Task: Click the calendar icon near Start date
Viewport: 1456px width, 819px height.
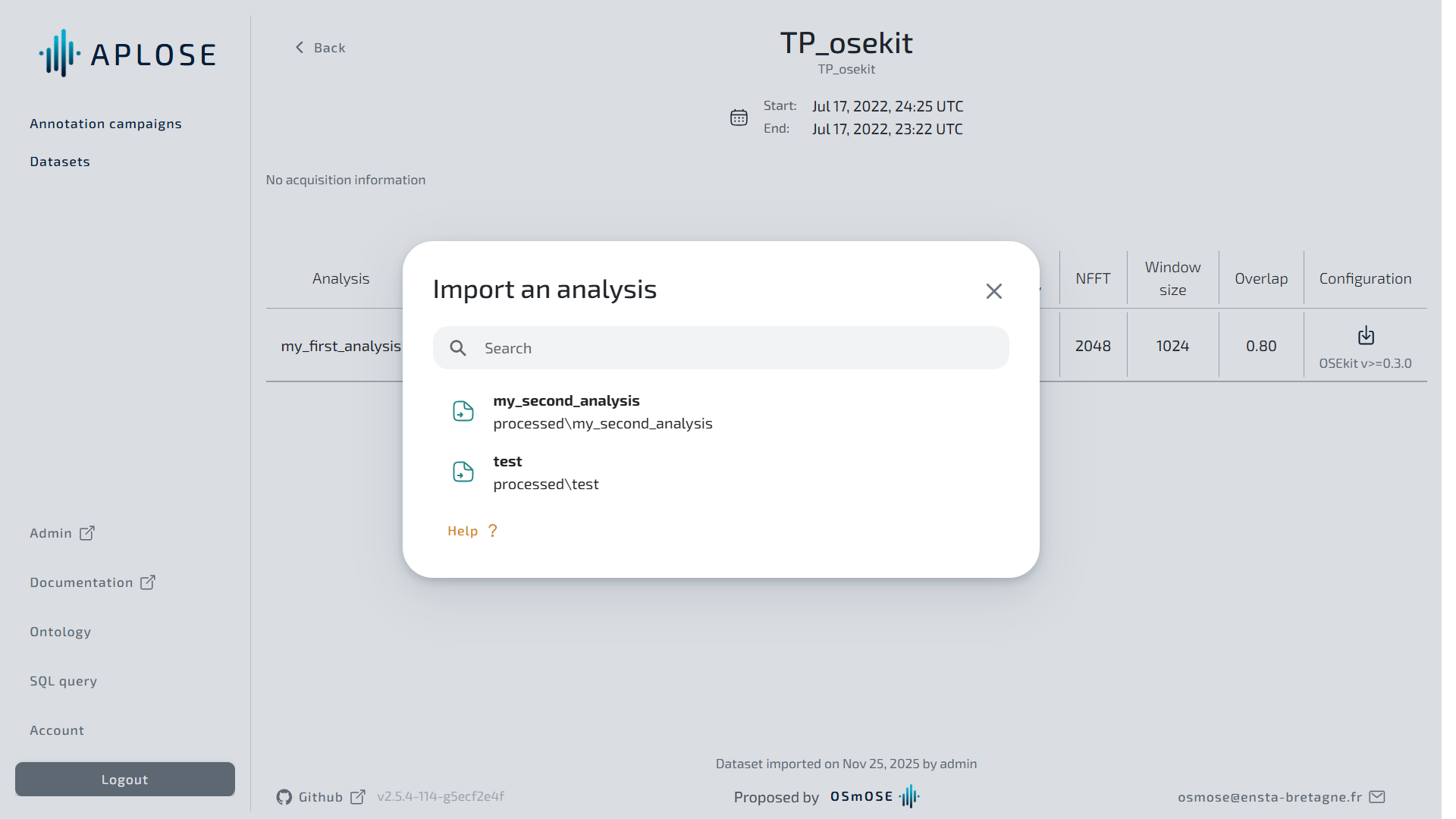Action: [739, 118]
